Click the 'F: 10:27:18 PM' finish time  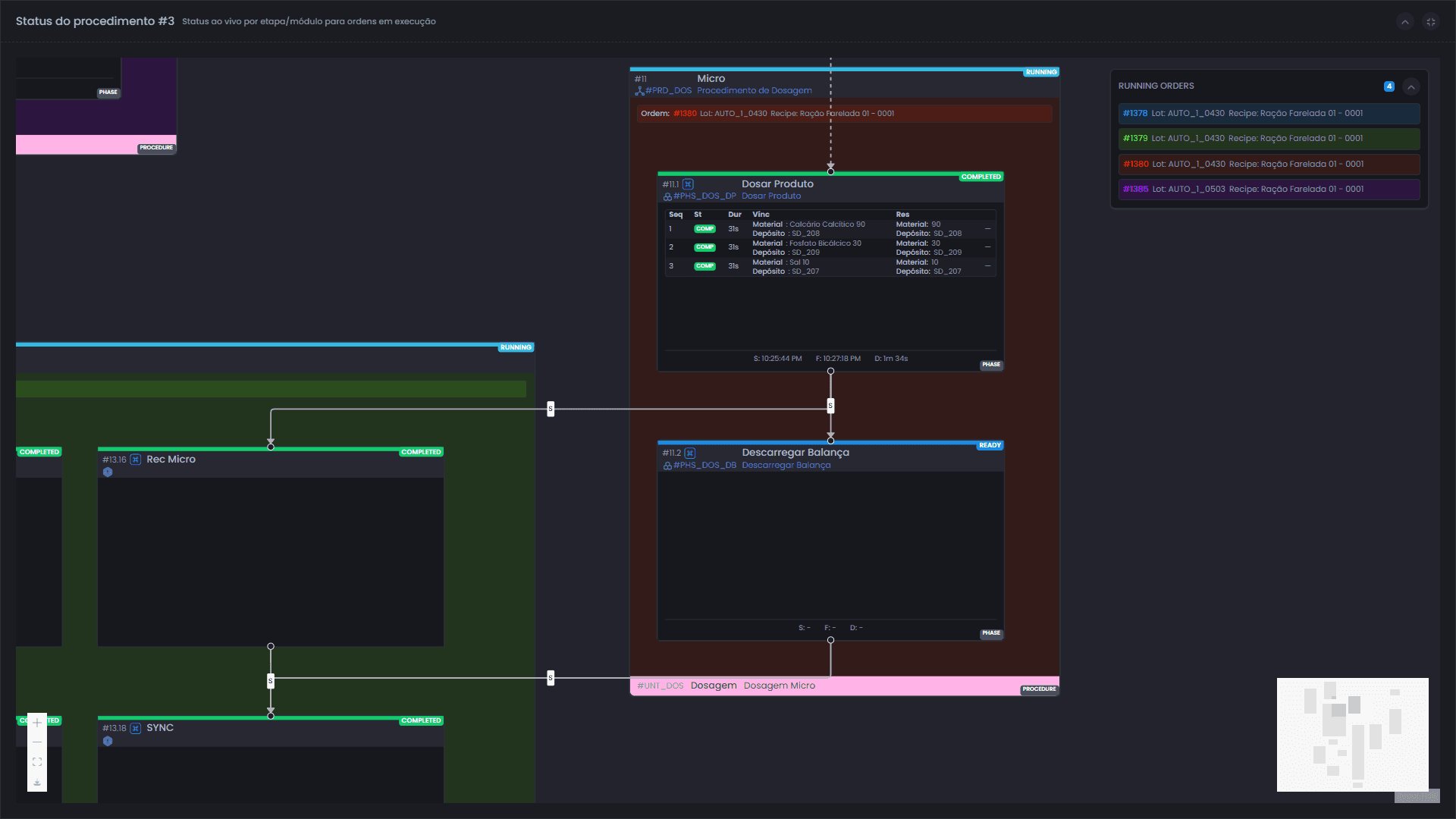838,359
